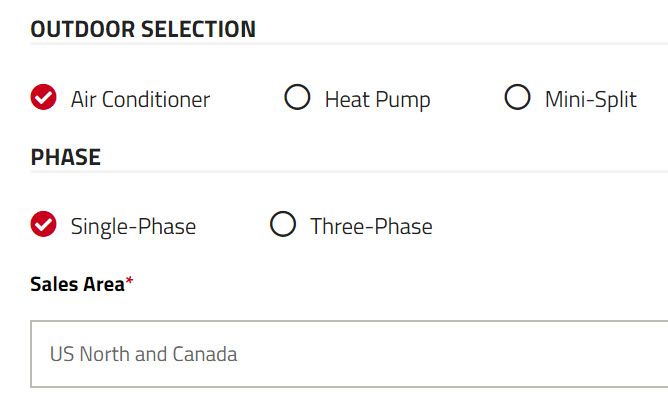Click the red checkmark beside Single-Phase

pos(43,224)
